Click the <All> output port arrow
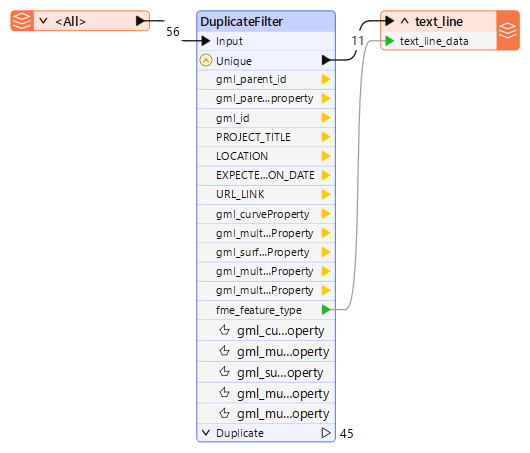 click(x=140, y=21)
